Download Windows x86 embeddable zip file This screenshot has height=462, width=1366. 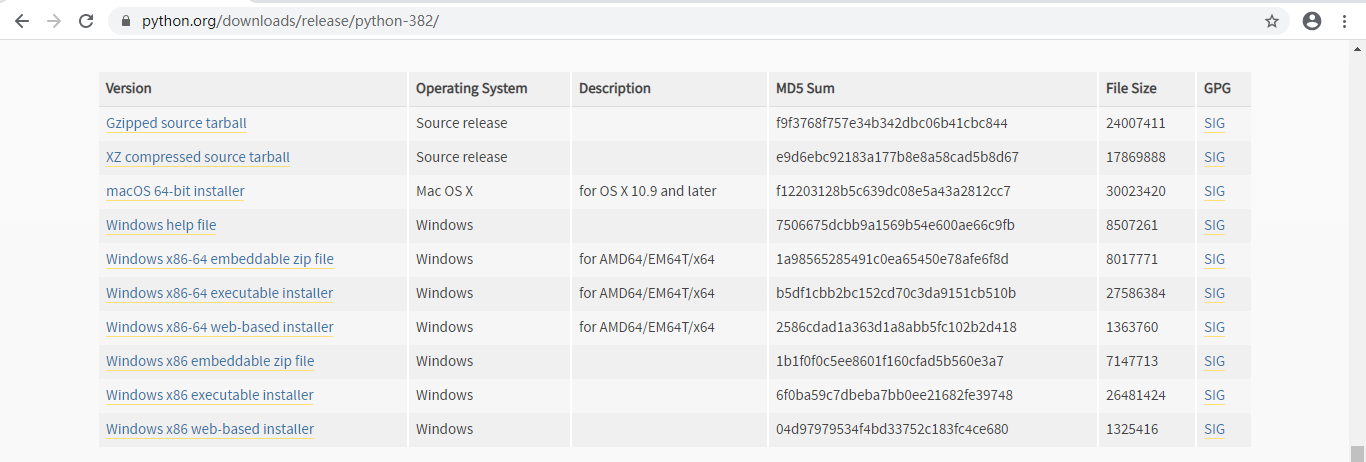[210, 361]
